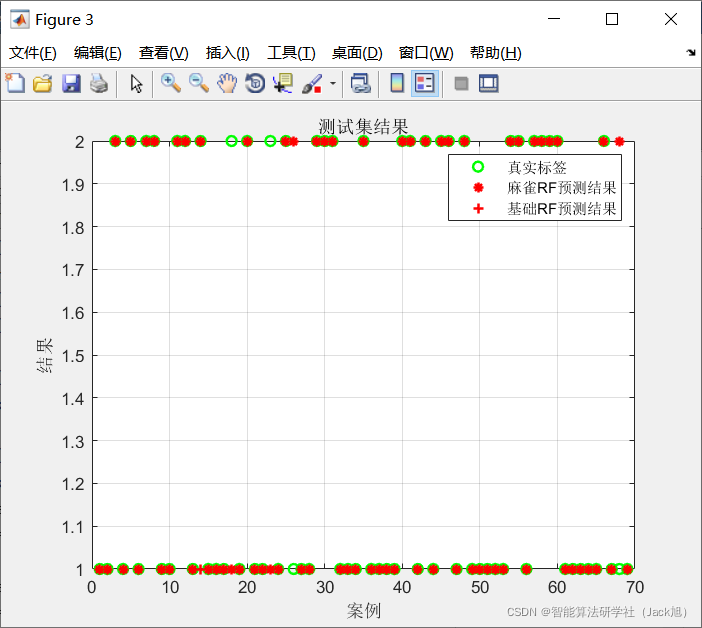Open the 窗口(W) menu
The image size is (702, 628).
click(426, 53)
